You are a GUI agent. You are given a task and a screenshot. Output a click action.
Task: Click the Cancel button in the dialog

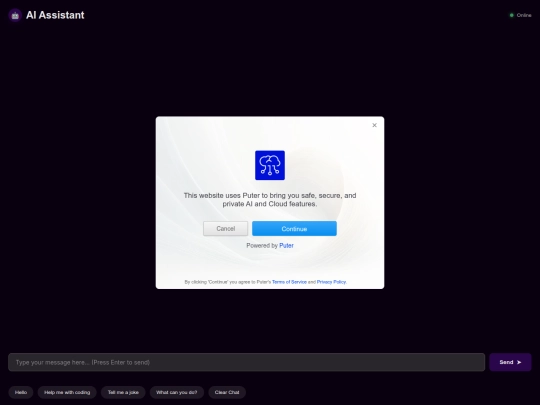[225, 229]
